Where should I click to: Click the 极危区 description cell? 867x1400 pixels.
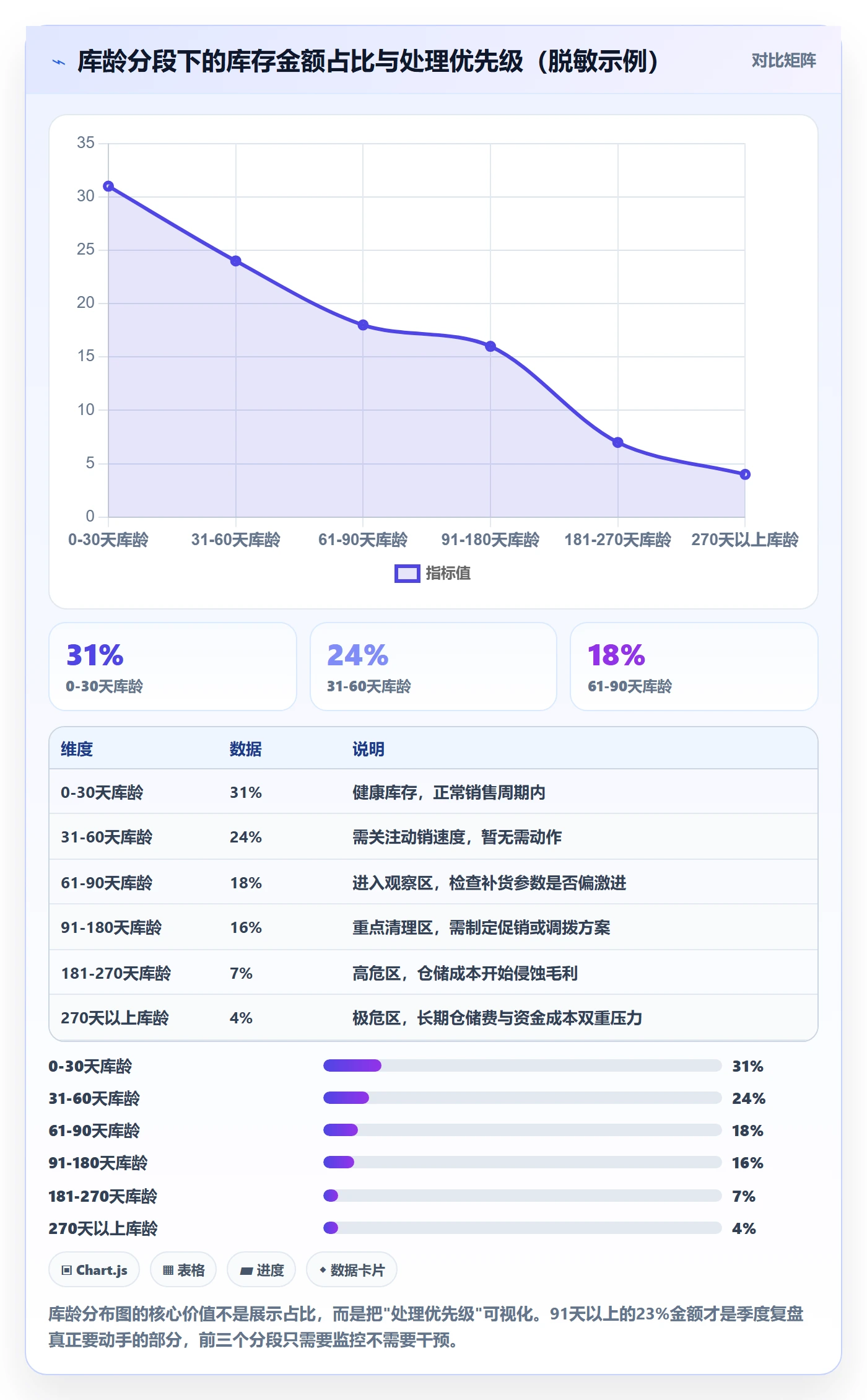tap(497, 1018)
